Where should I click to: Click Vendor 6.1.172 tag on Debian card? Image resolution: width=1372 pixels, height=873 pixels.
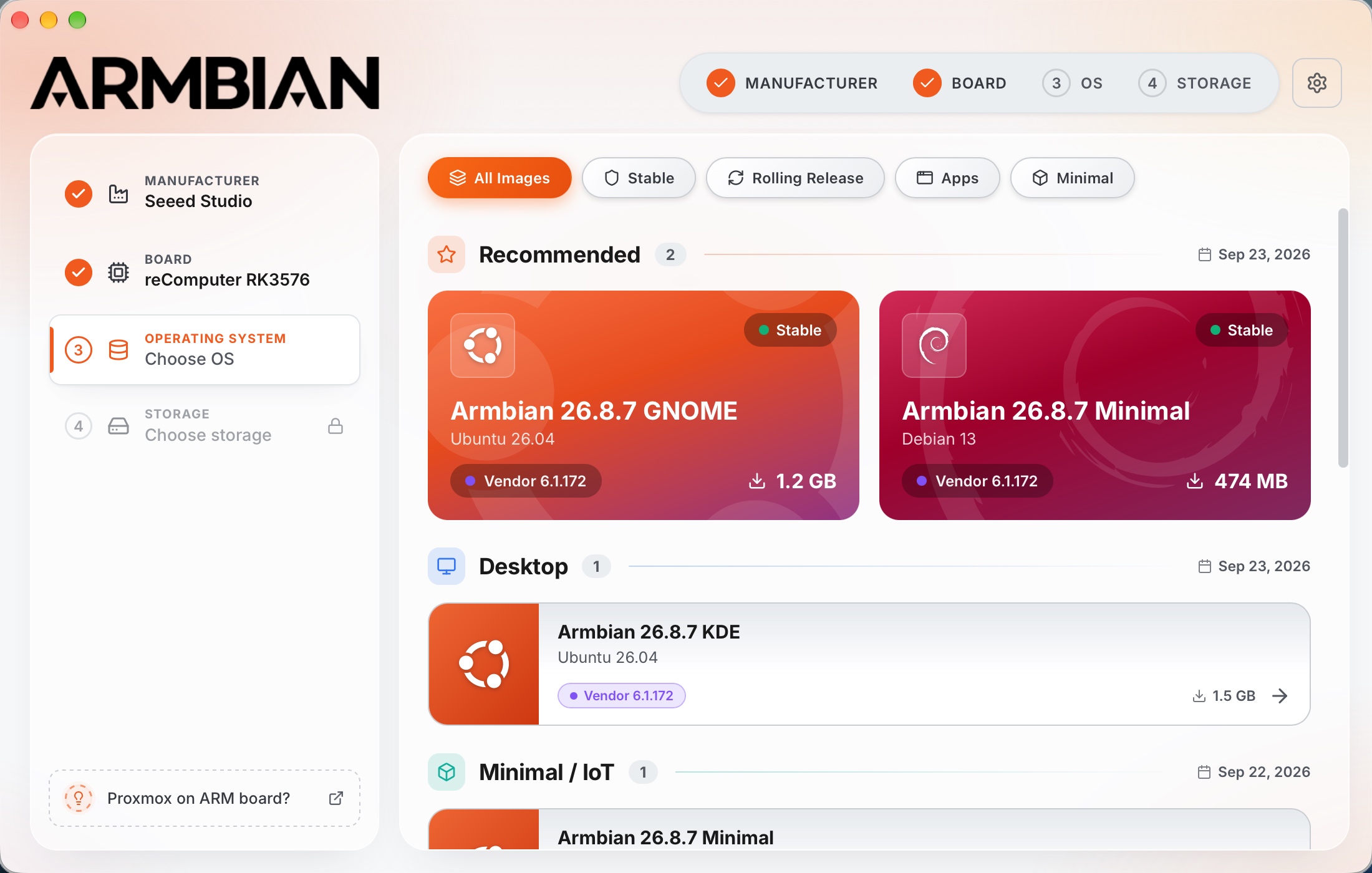coord(977,481)
